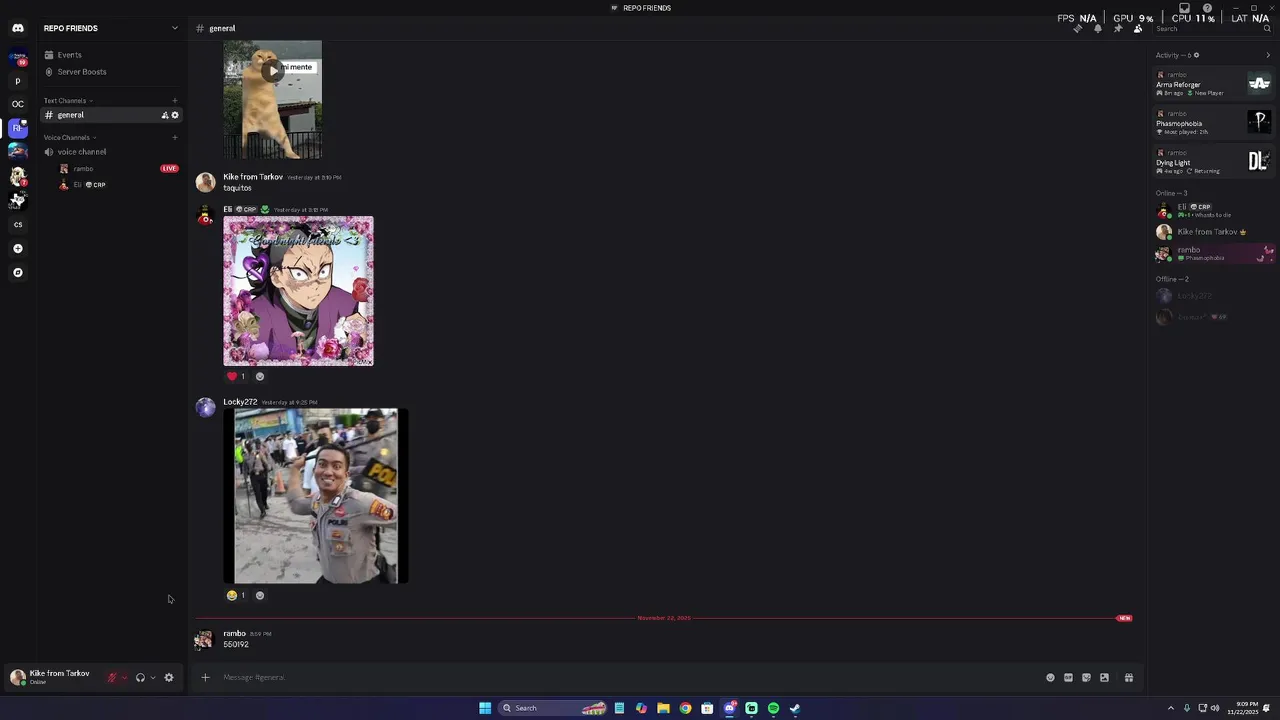This screenshot has height=720, width=1280.
Task: Open rambo in the online member list
Action: pyautogui.click(x=1213, y=254)
